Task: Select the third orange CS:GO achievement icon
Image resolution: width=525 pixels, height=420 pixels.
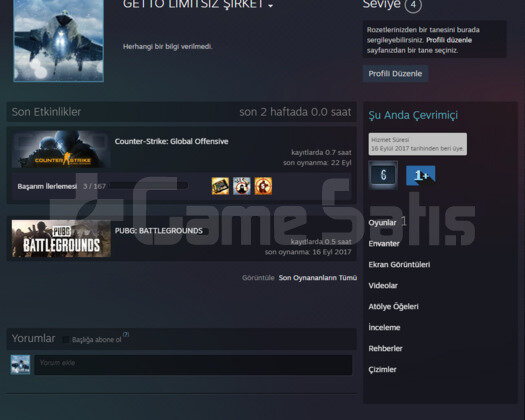Action: pyautogui.click(x=263, y=186)
